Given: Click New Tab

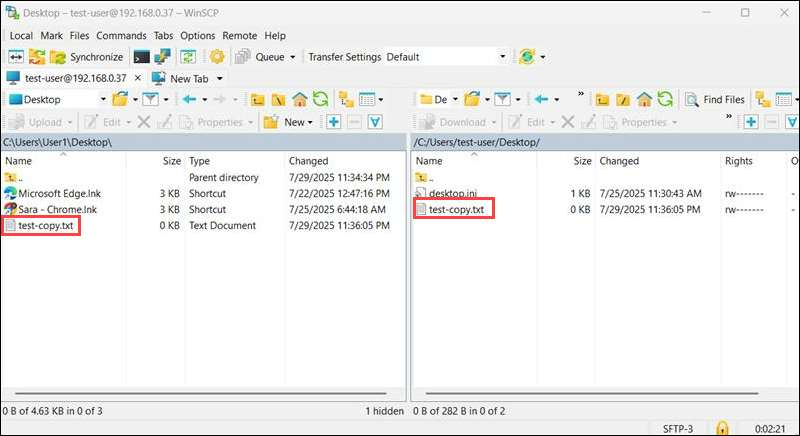Looking at the screenshot, I should coord(181,79).
